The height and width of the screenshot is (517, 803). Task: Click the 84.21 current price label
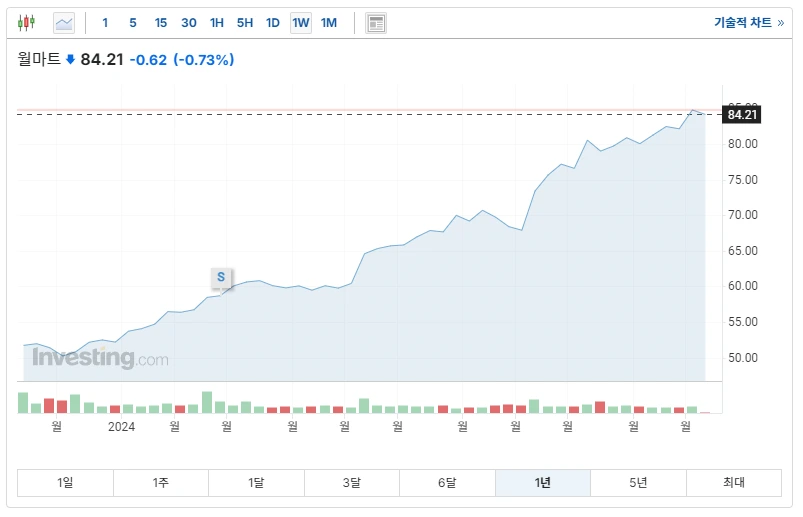742,114
